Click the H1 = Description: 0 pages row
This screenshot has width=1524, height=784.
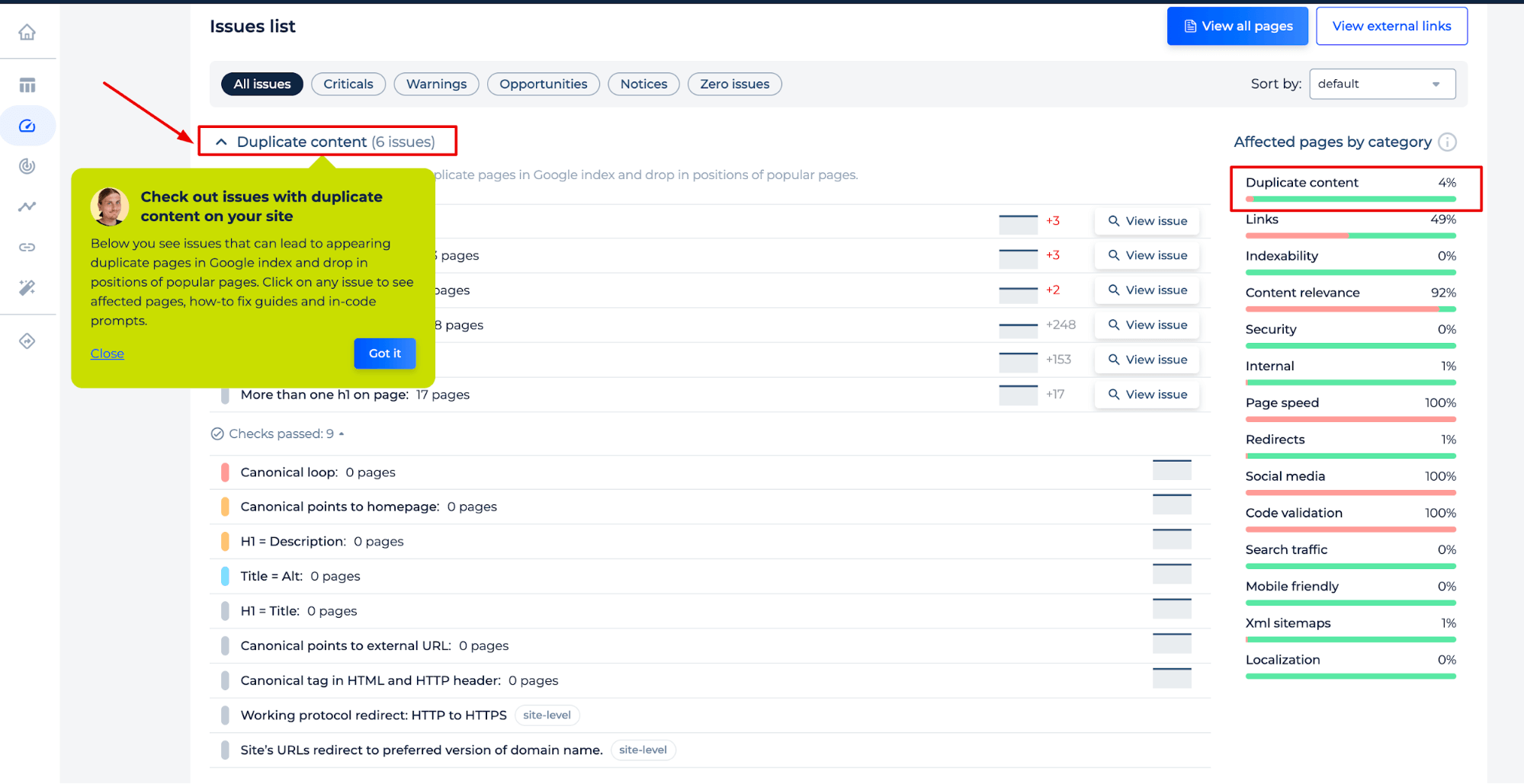(710, 542)
